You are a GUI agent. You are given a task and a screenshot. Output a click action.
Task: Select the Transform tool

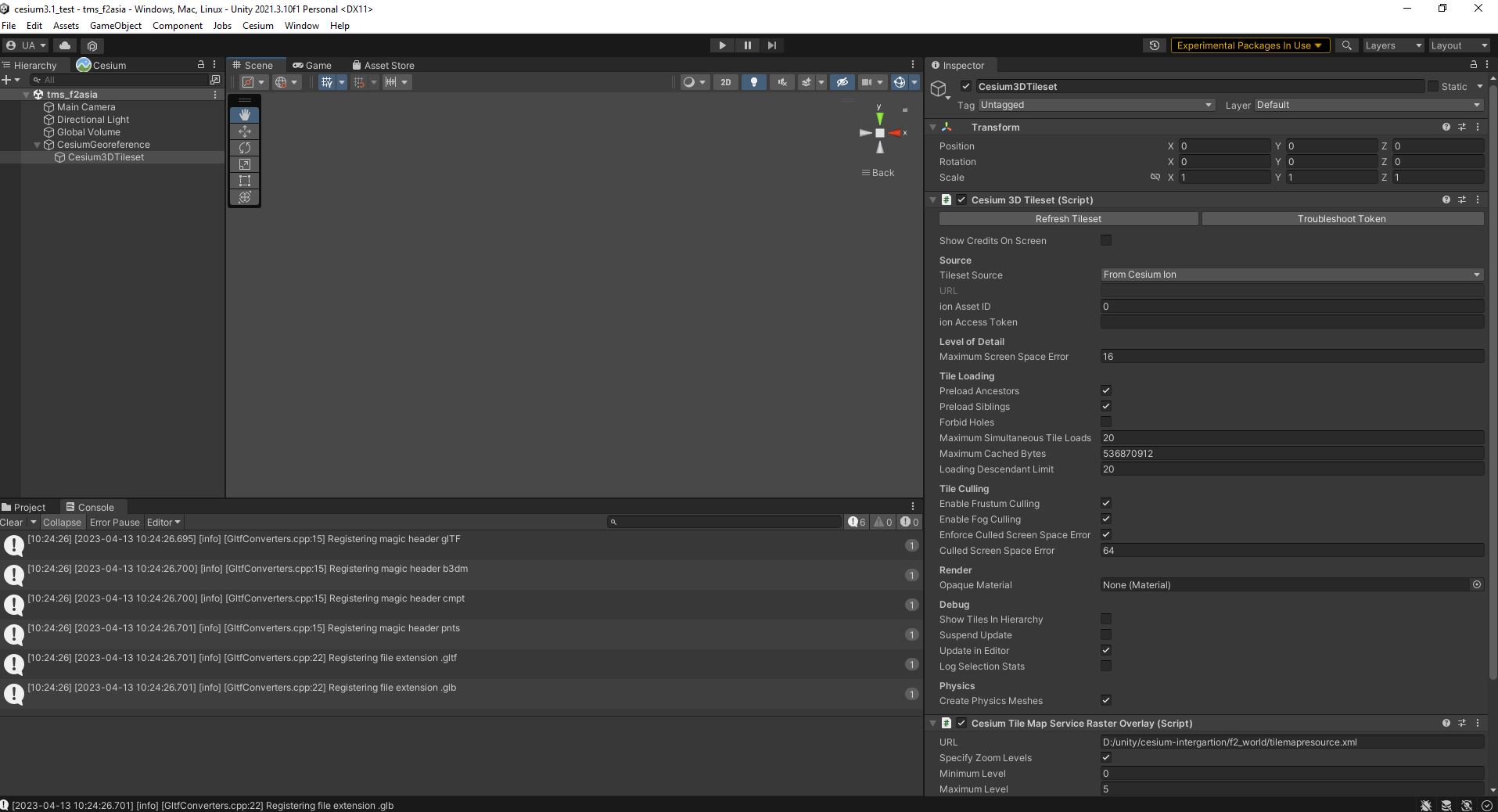click(x=245, y=197)
